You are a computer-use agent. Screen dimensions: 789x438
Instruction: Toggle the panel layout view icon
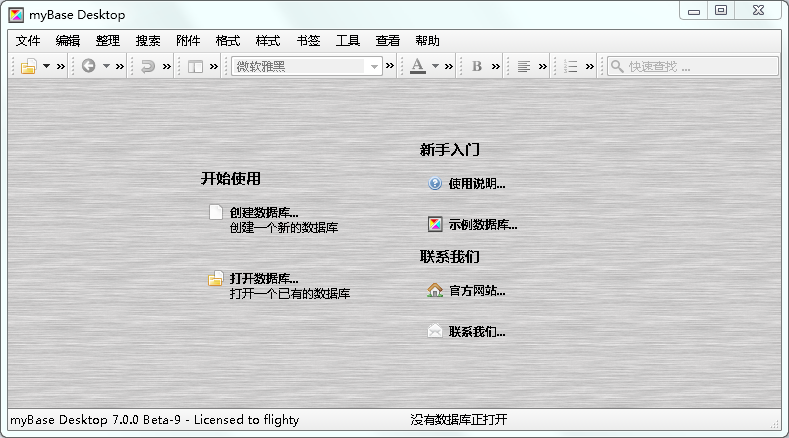pos(196,66)
